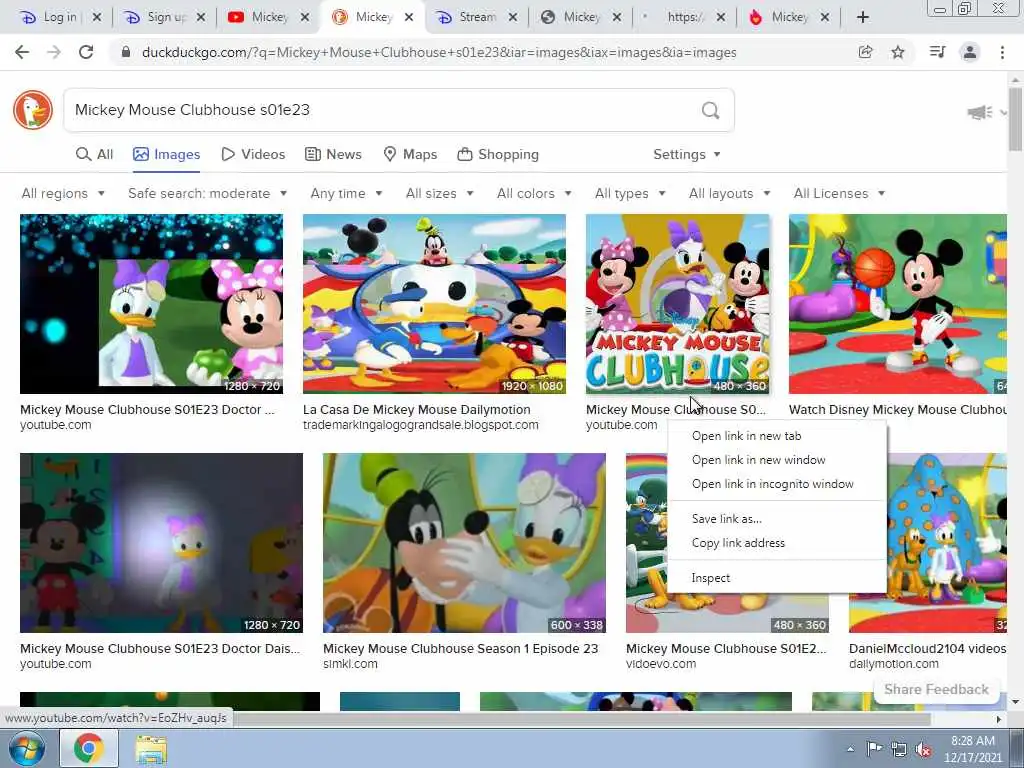Screen dimensions: 1024x768
Task: Expand the All regions filter
Action: (63, 193)
